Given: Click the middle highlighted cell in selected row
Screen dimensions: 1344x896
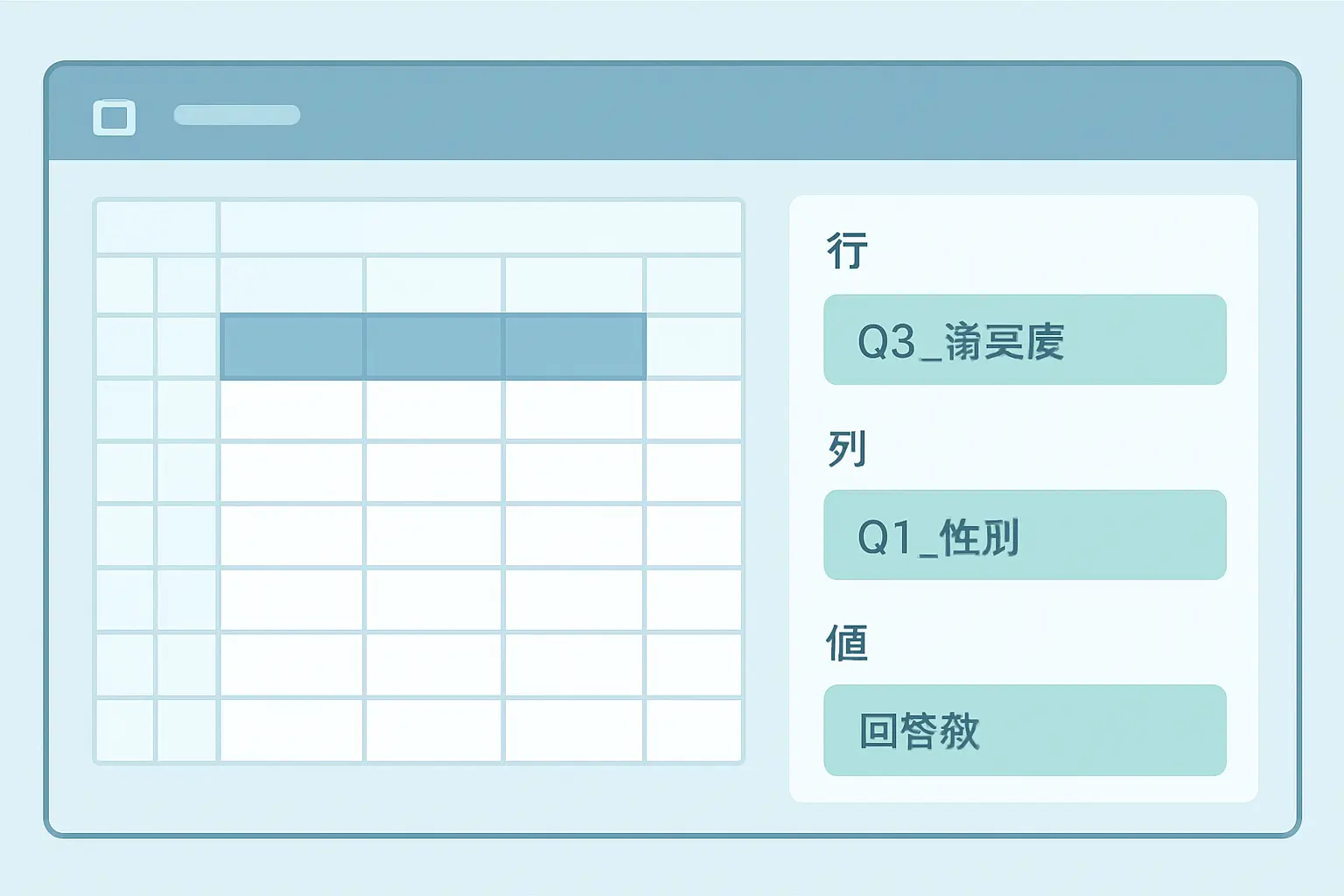Looking at the screenshot, I should tap(434, 346).
